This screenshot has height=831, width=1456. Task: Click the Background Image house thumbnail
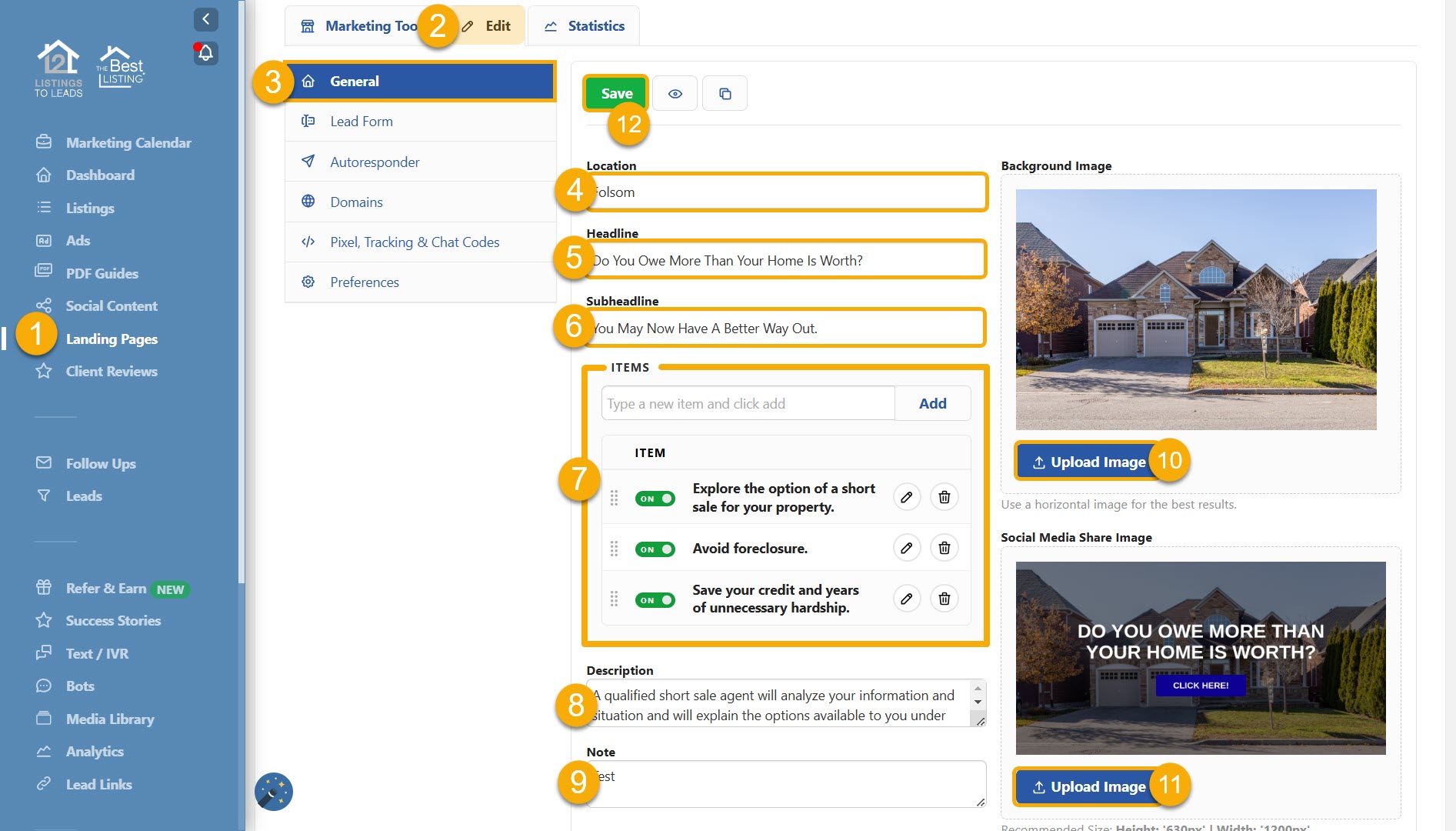1195,309
